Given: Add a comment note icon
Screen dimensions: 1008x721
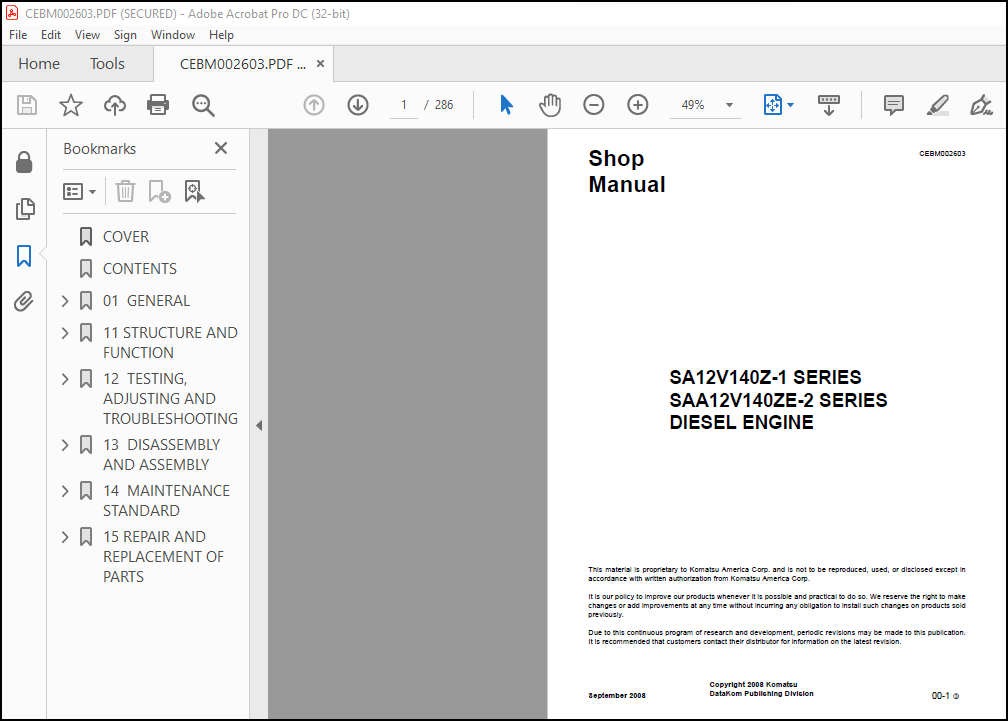Looking at the screenshot, I should [x=894, y=105].
